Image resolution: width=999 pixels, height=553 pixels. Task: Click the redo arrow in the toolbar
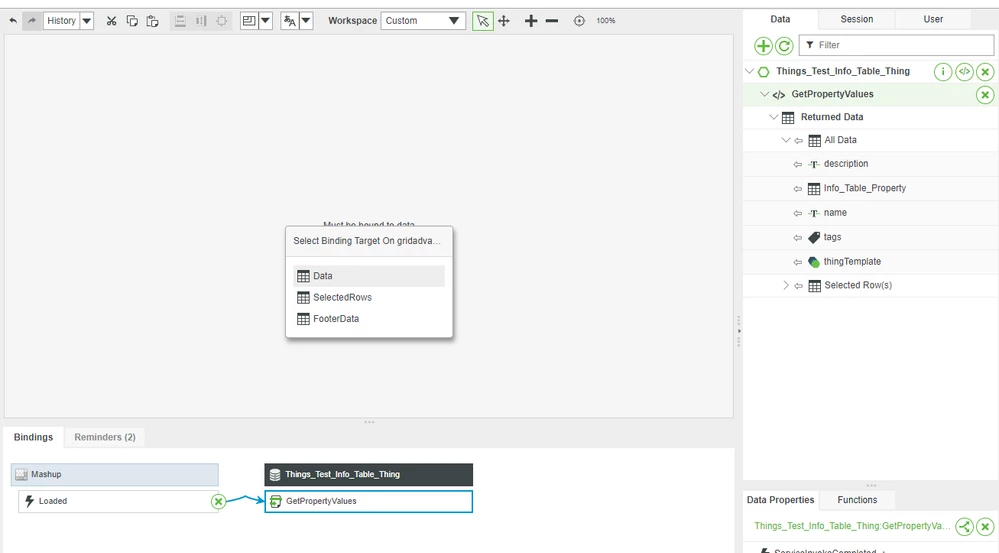[31, 20]
